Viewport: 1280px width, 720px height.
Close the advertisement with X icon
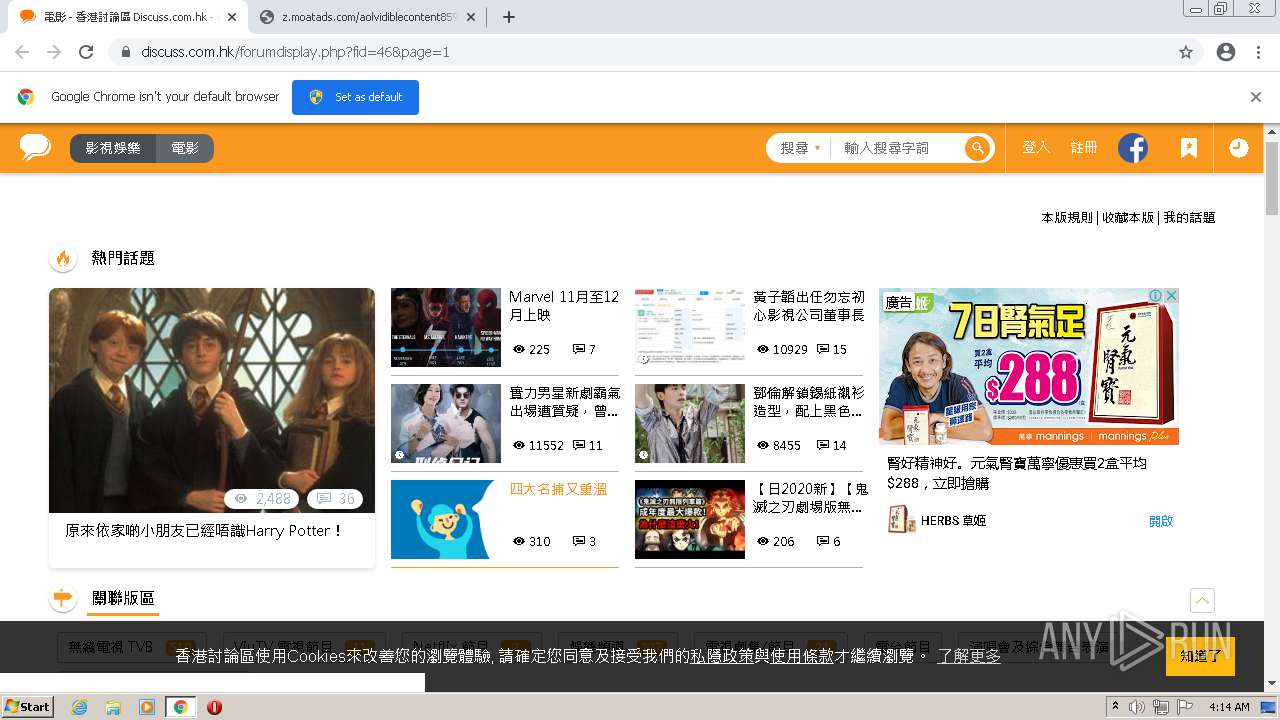[x=1171, y=296]
